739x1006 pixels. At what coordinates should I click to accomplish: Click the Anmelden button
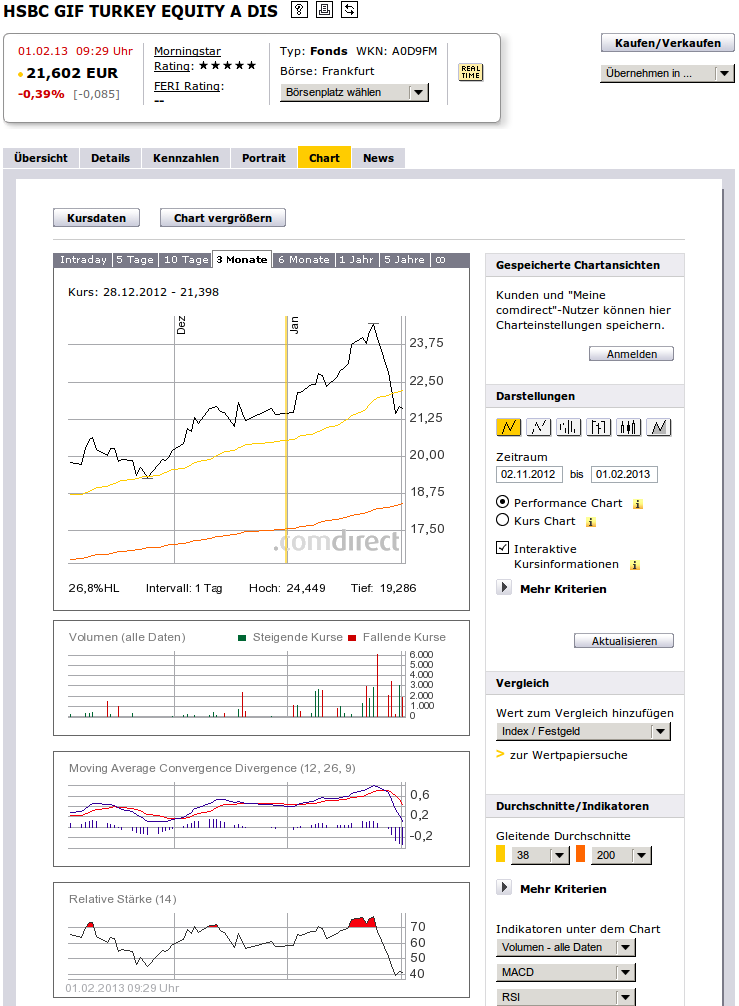(631, 354)
